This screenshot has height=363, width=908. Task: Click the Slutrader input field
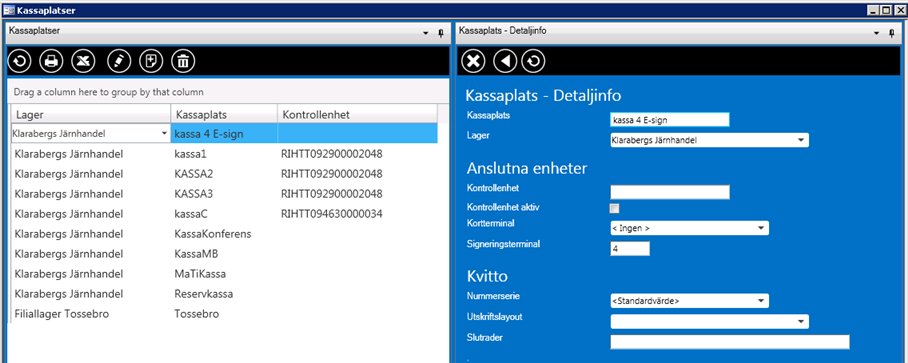pyautogui.click(x=730, y=342)
